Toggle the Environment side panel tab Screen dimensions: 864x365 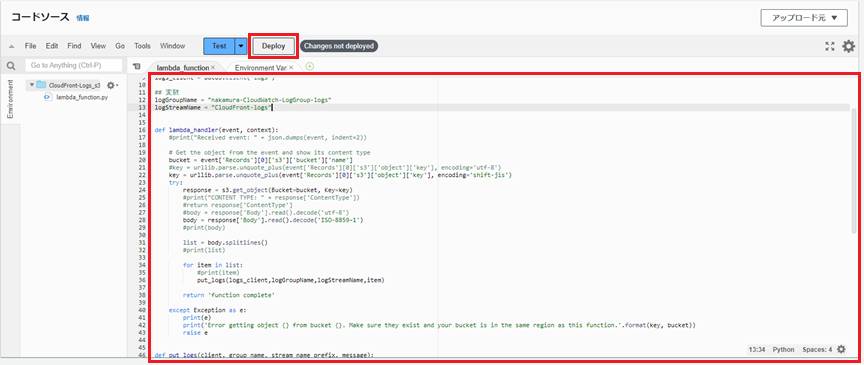click(x=10, y=99)
